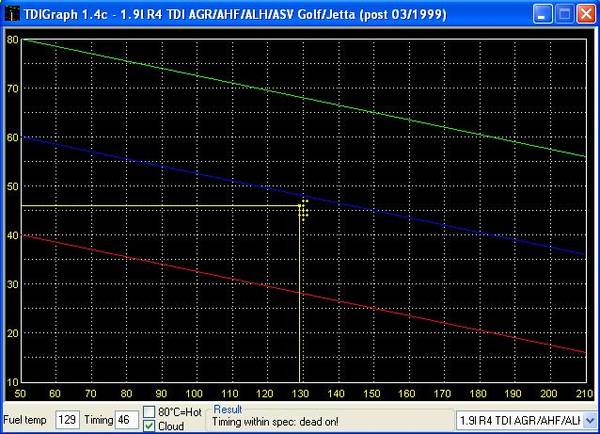Toggle the 80°C=Hot checkbox
The height and width of the screenshot is (434, 600).
[x=150, y=412]
